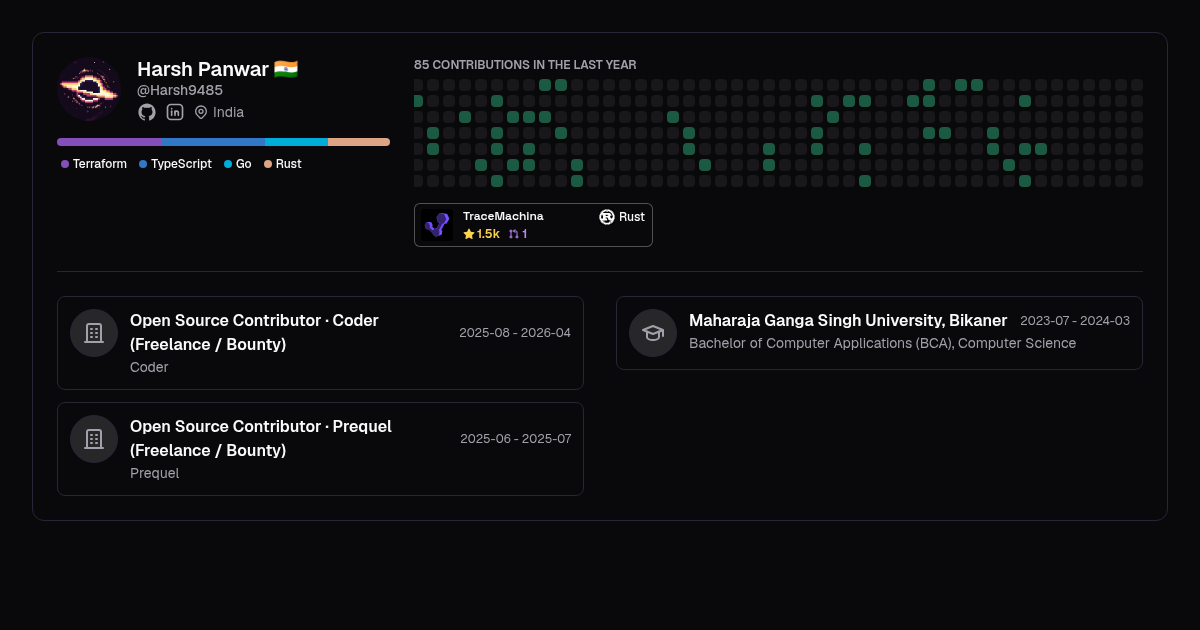Click the Rust legend label under language bar
Image resolution: width=1200 pixels, height=630 pixels.
[288, 164]
